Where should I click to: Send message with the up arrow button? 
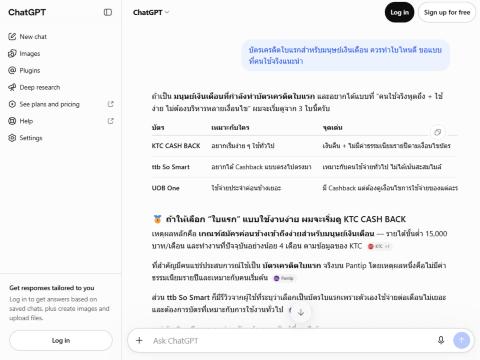pos(462,340)
